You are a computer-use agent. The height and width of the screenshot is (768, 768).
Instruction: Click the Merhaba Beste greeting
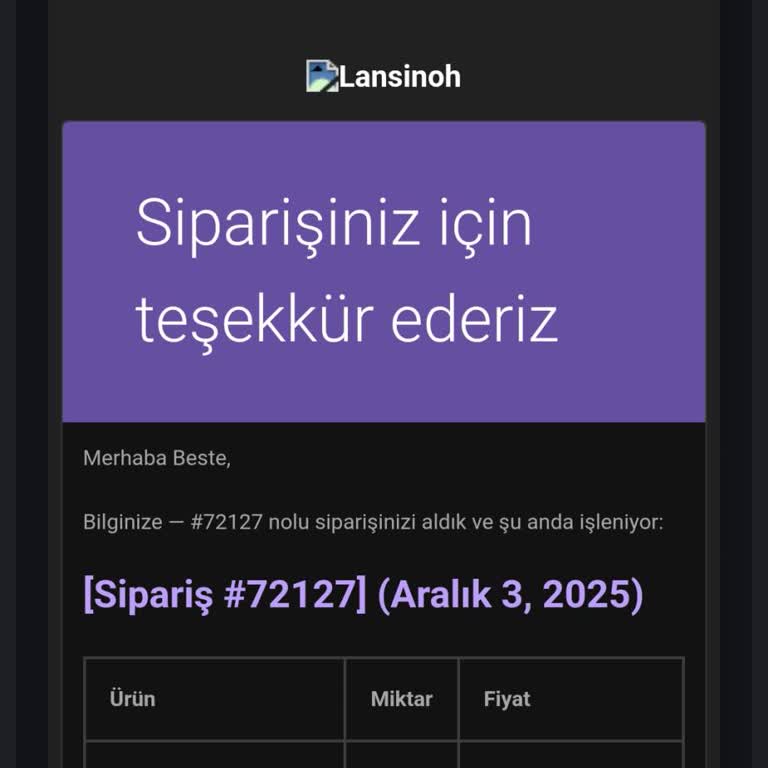coord(157,459)
